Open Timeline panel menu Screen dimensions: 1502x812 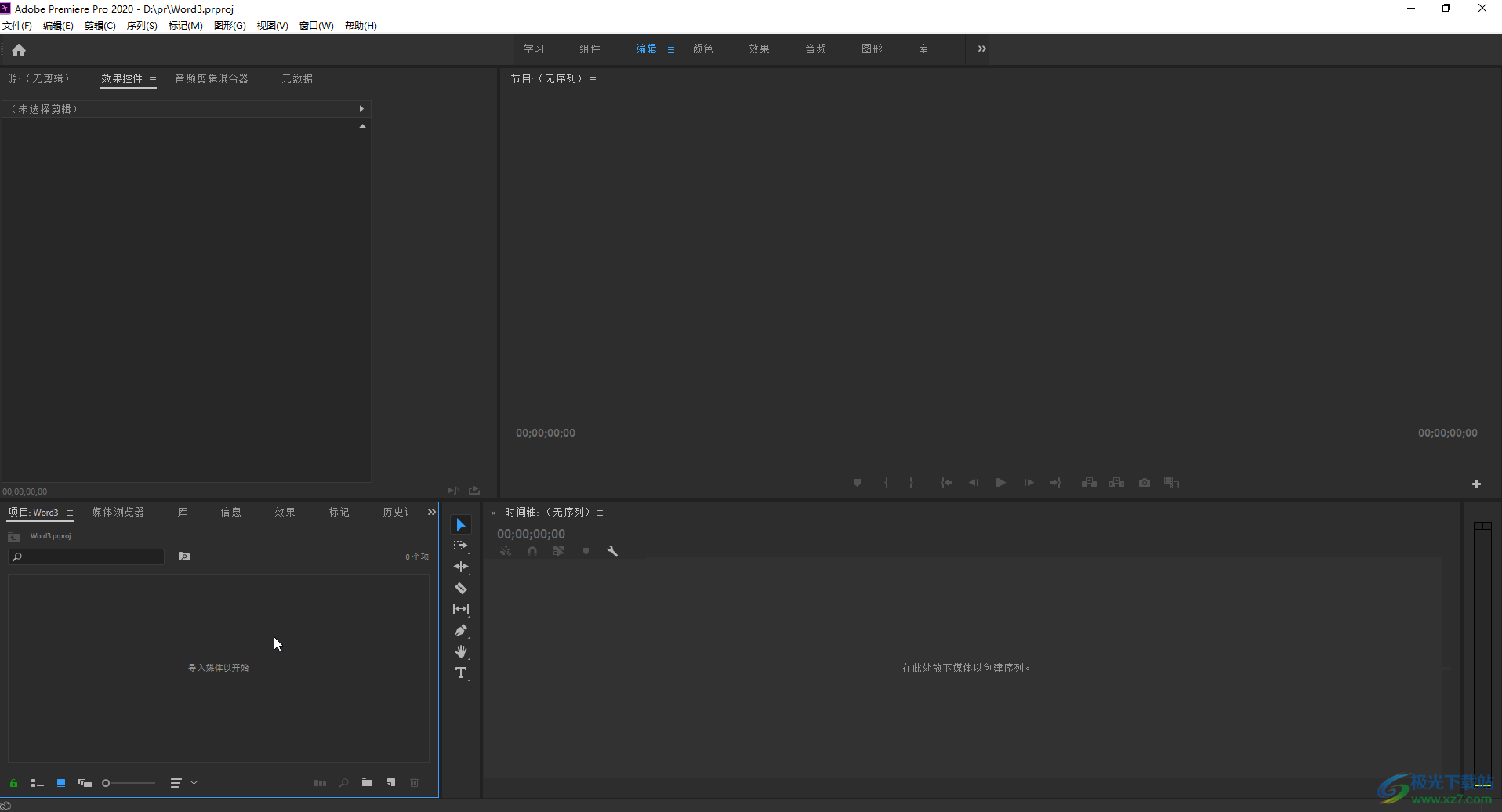coord(600,513)
